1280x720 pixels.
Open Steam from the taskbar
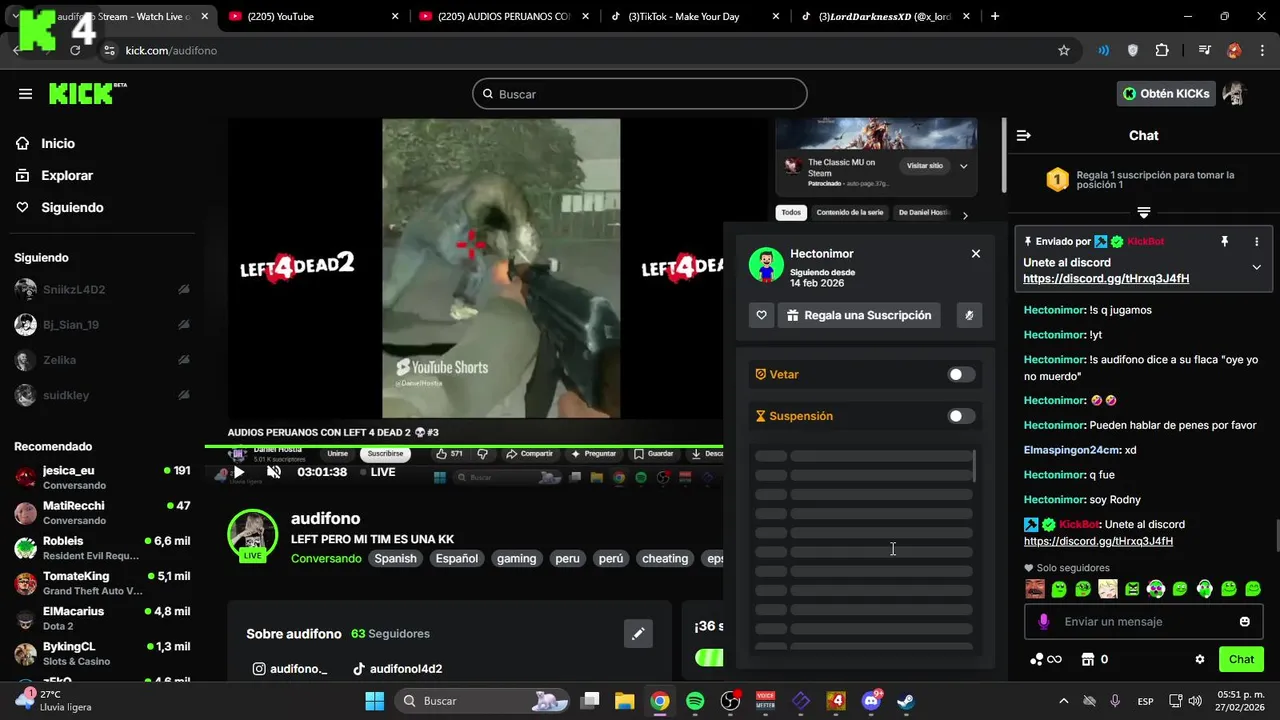point(905,701)
